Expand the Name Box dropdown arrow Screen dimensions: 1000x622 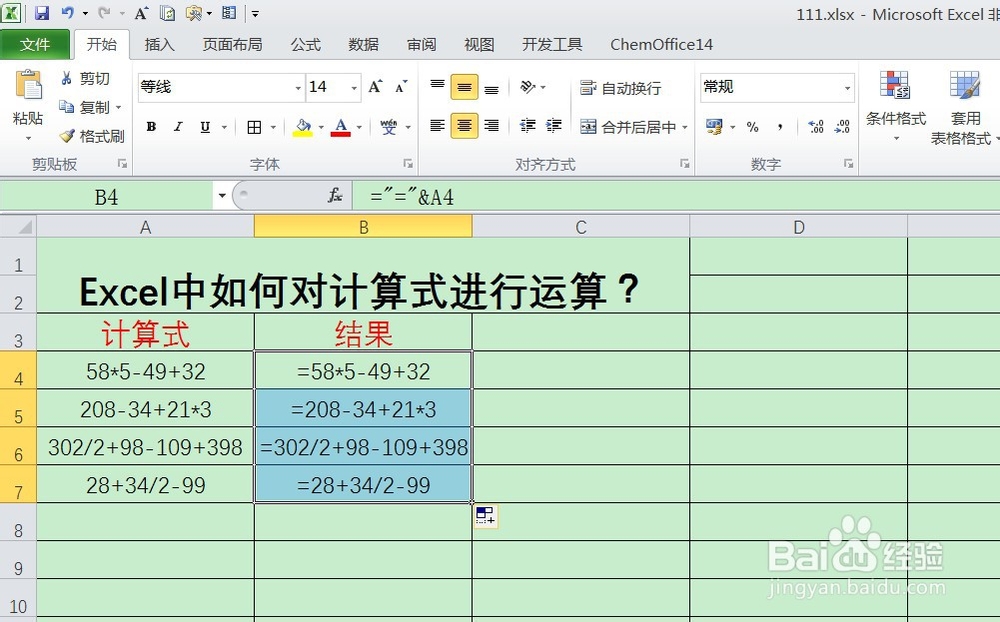(222, 195)
